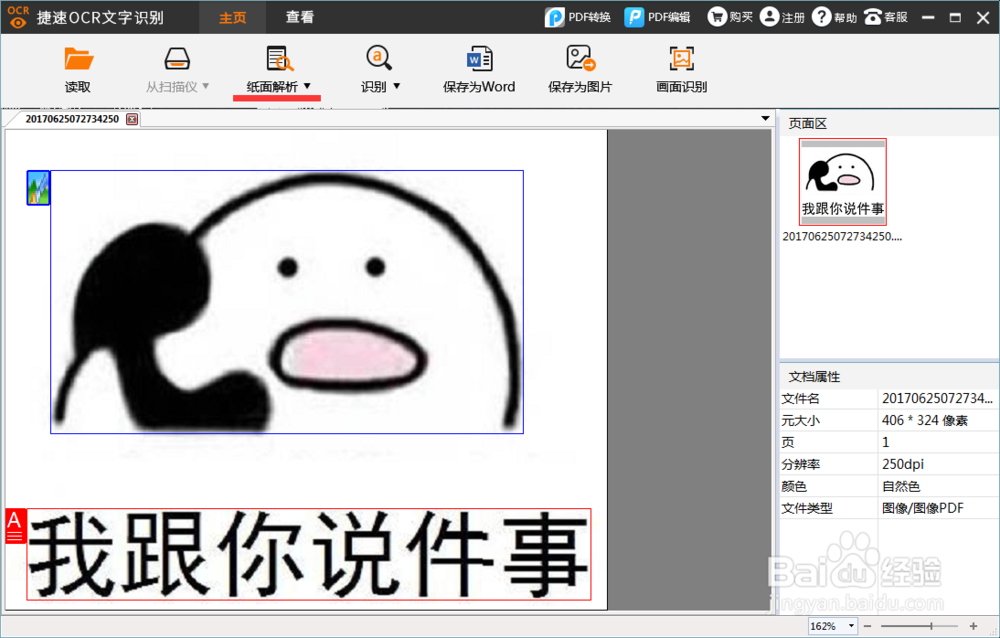Viewport: 1000px width, 638px height.
Task: Close the 20170625072734250 document tab
Action: pyautogui.click(x=132, y=119)
